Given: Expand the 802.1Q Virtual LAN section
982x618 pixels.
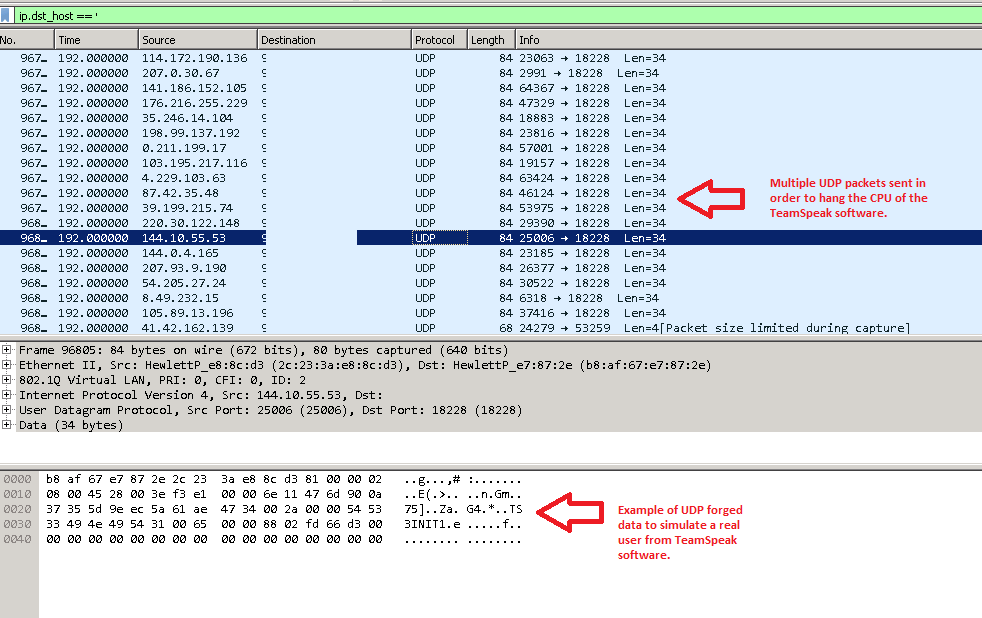Looking at the screenshot, I should (7, 380).
